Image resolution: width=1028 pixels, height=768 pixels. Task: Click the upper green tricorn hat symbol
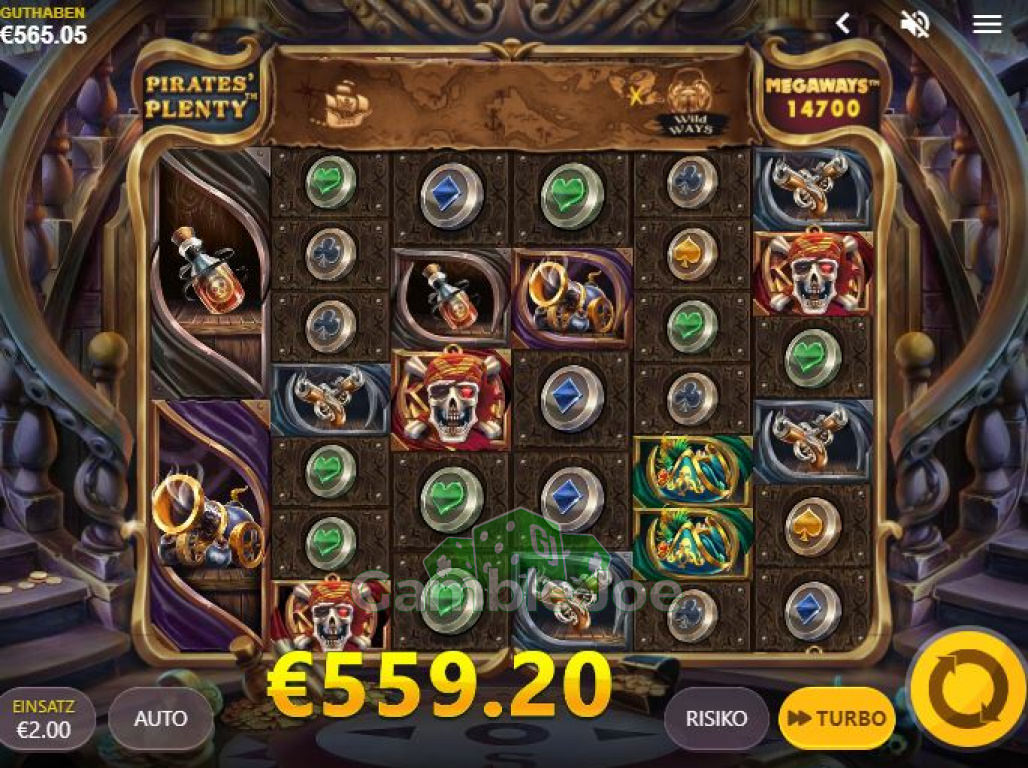(x=692, y=470)
